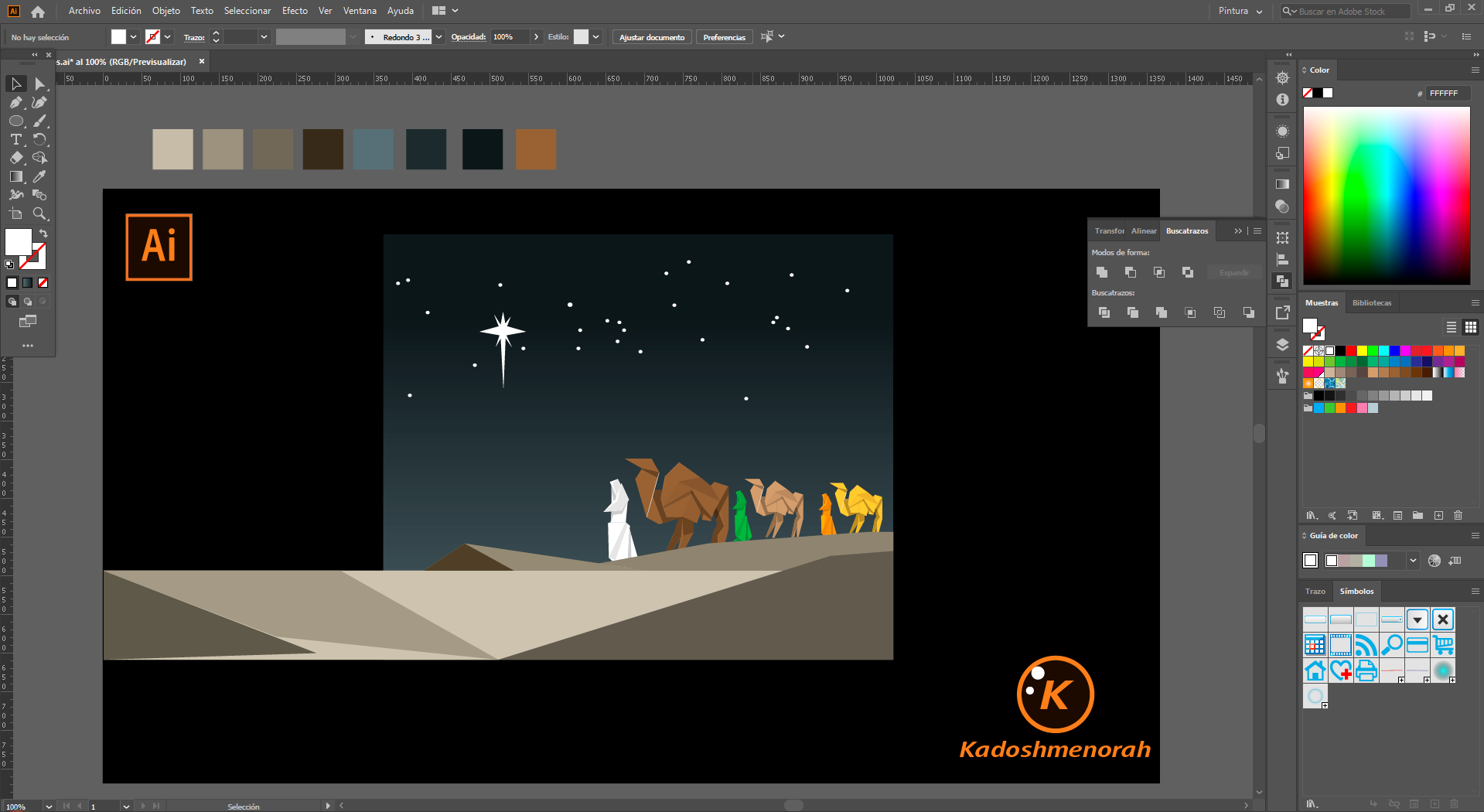The width and height of the screenshot is (1484, 812).
Task: Set paint mode to None
Action: coord(43,283)
